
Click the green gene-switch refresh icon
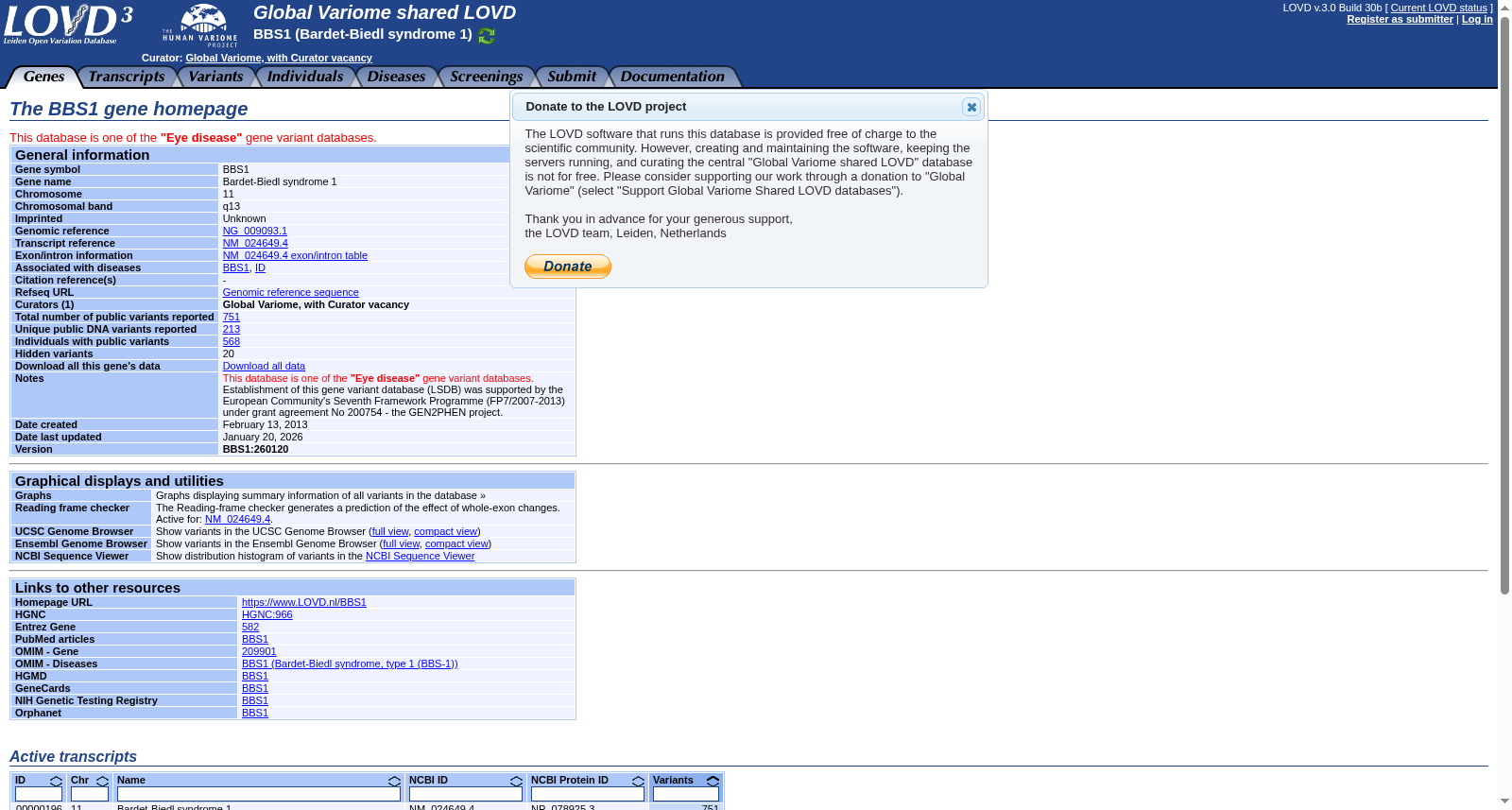point(487,36)
